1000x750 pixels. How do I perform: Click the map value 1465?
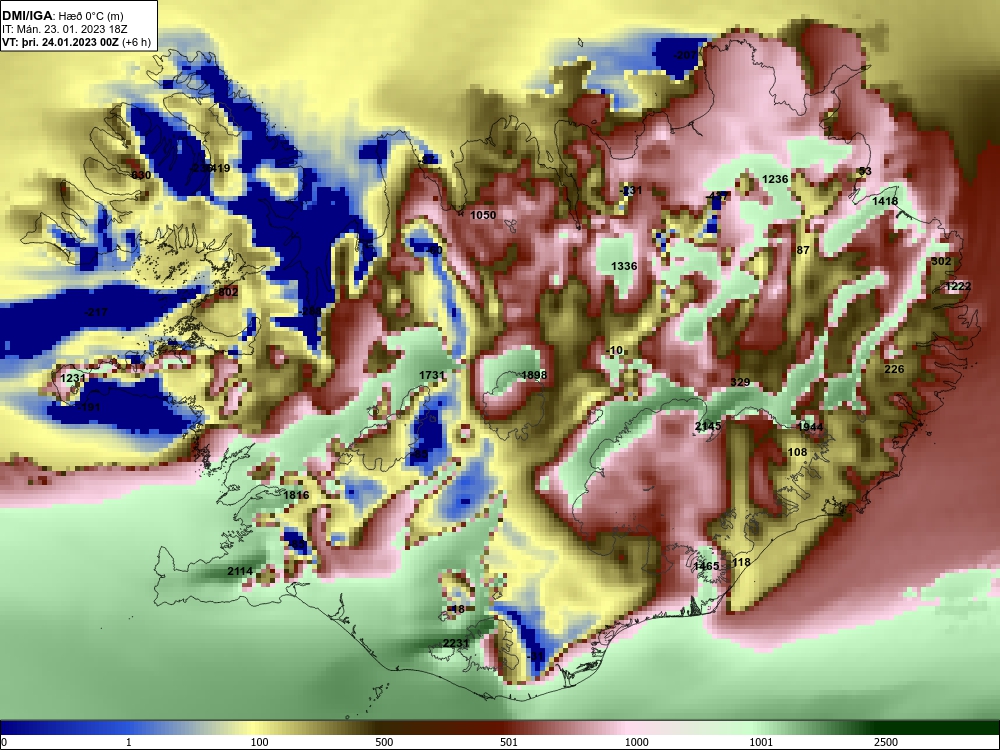pyautogui.click(x=706, y=566)
